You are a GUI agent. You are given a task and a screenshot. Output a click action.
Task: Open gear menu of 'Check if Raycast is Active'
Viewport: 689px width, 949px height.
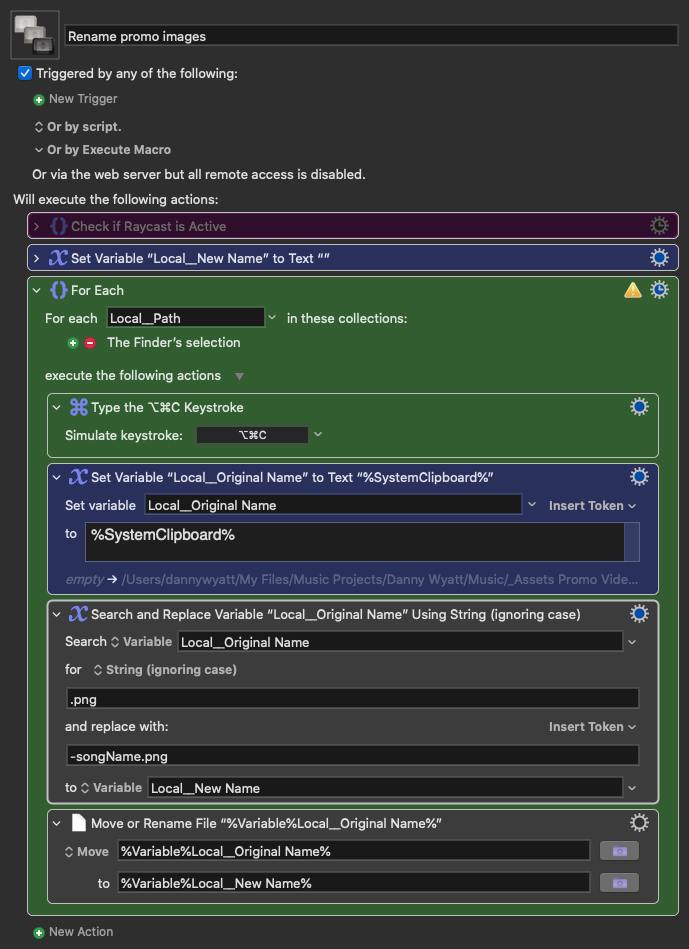pyautogui.click(x=659, y=226)
